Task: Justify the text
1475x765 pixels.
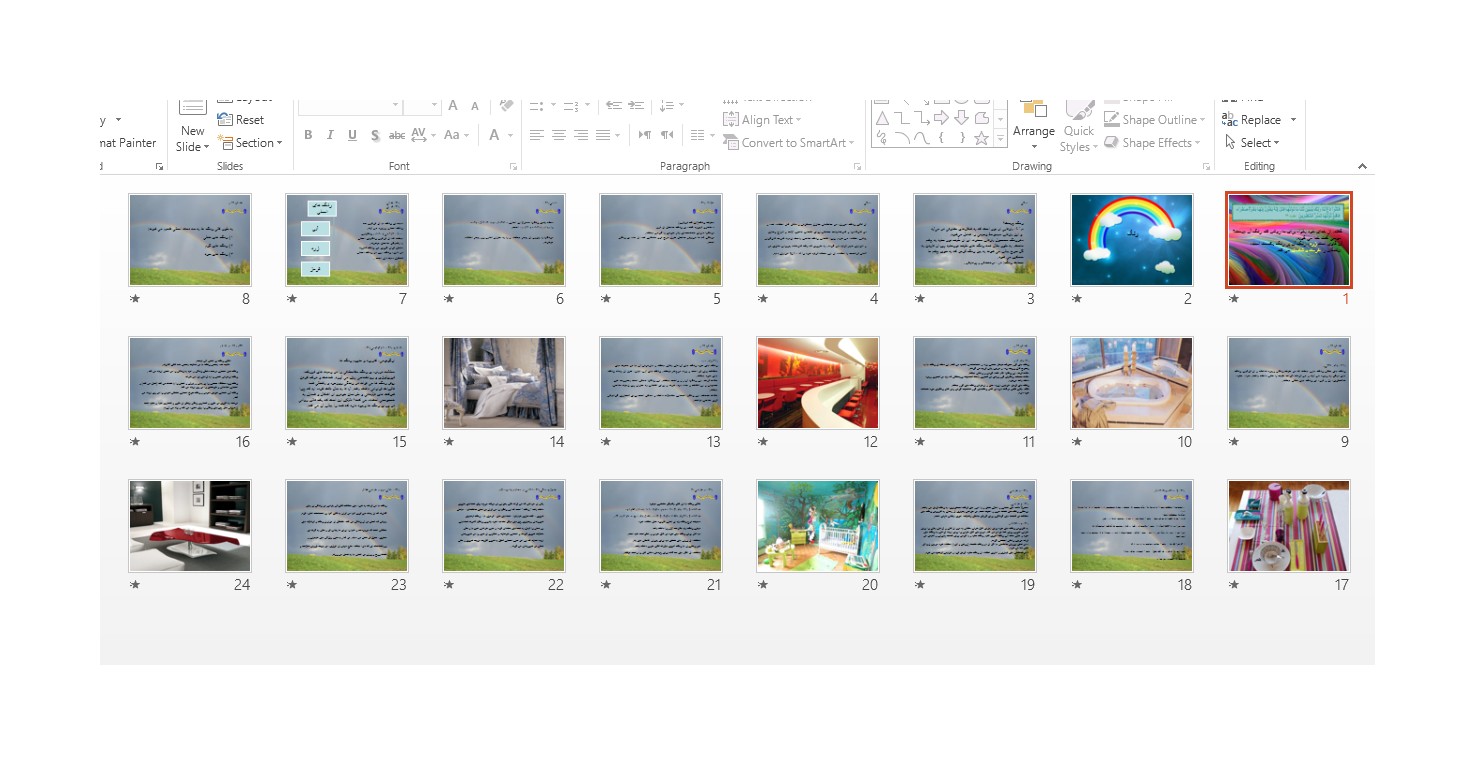Action: (603, 135)
